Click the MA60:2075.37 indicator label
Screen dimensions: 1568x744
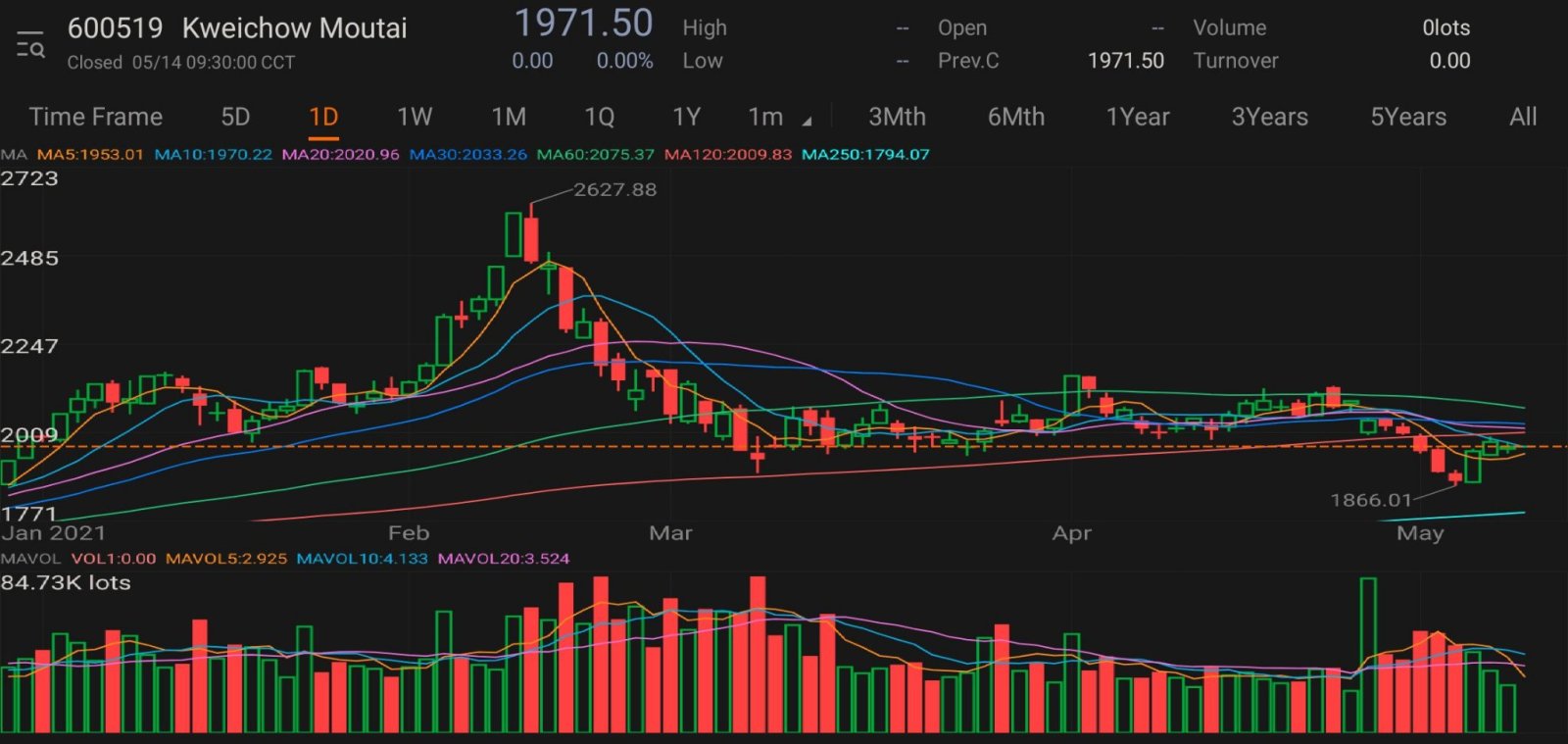595,154
